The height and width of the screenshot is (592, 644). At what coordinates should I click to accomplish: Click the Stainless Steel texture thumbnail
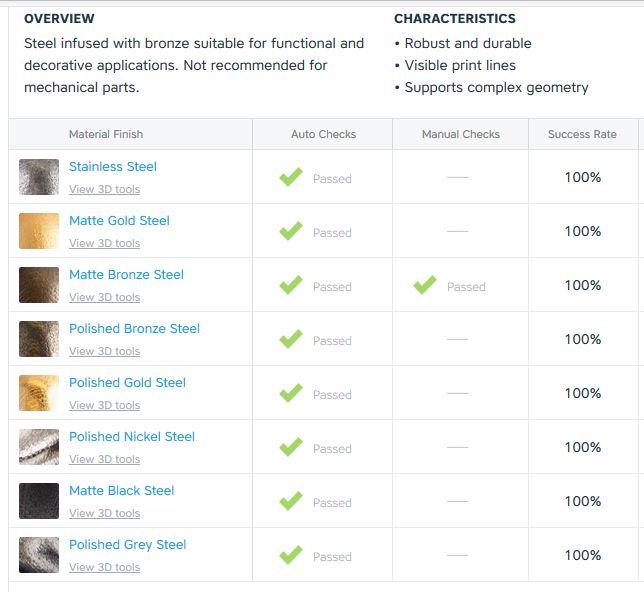tap(39, 177)
